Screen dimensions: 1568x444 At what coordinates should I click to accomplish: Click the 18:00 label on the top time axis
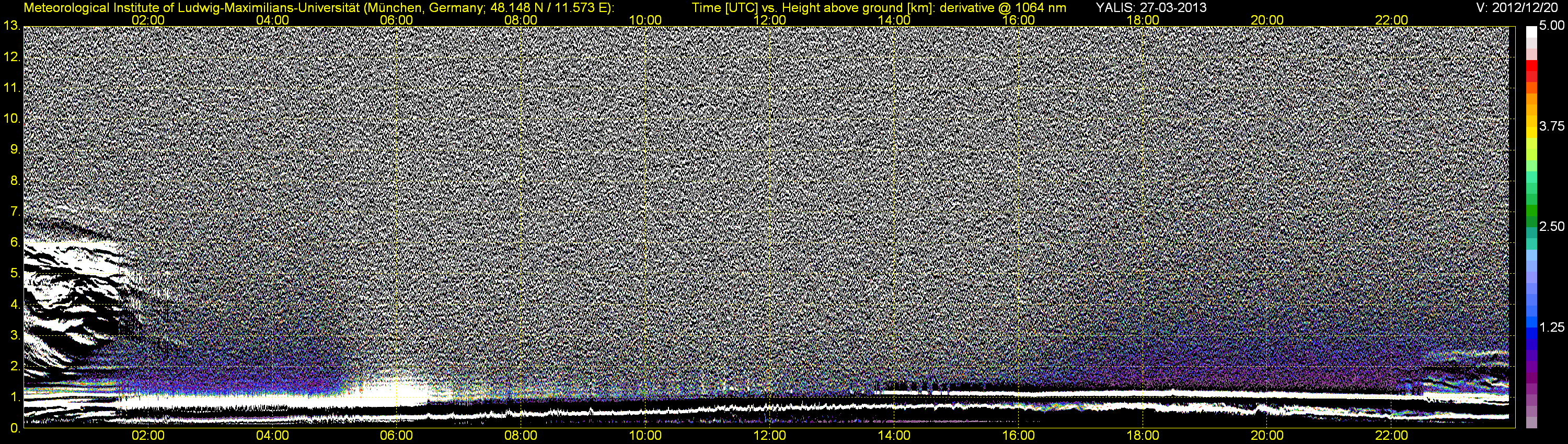pyautogui.click(x=1143, y=20)
